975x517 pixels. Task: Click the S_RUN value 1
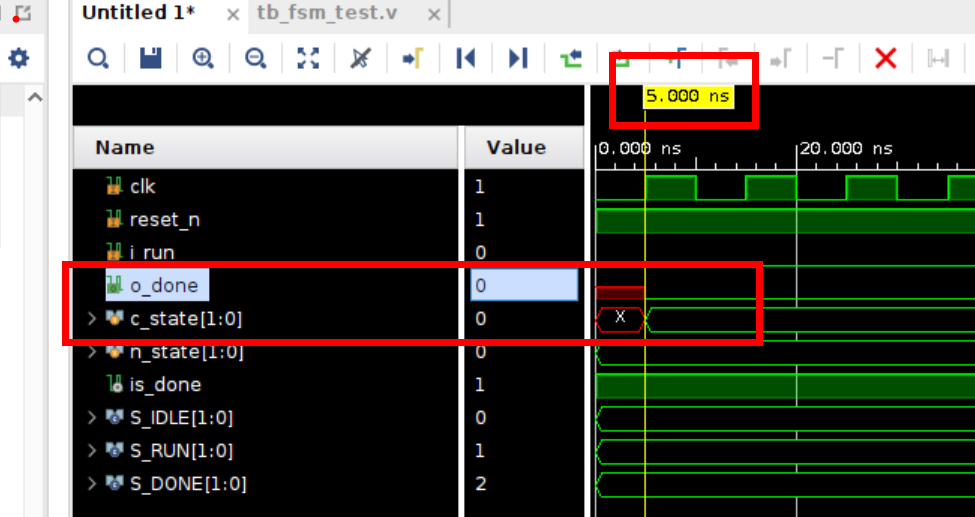(x=479, y=450)
